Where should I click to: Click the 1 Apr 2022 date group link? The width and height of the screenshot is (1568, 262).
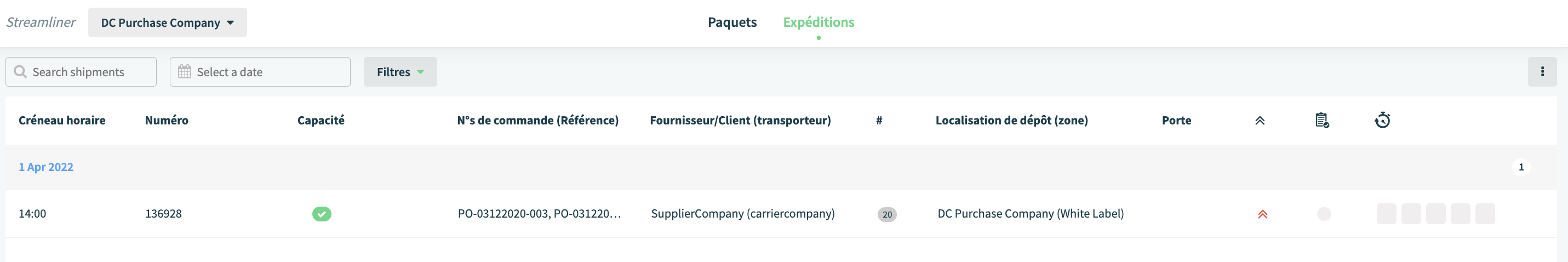[45, 167]
